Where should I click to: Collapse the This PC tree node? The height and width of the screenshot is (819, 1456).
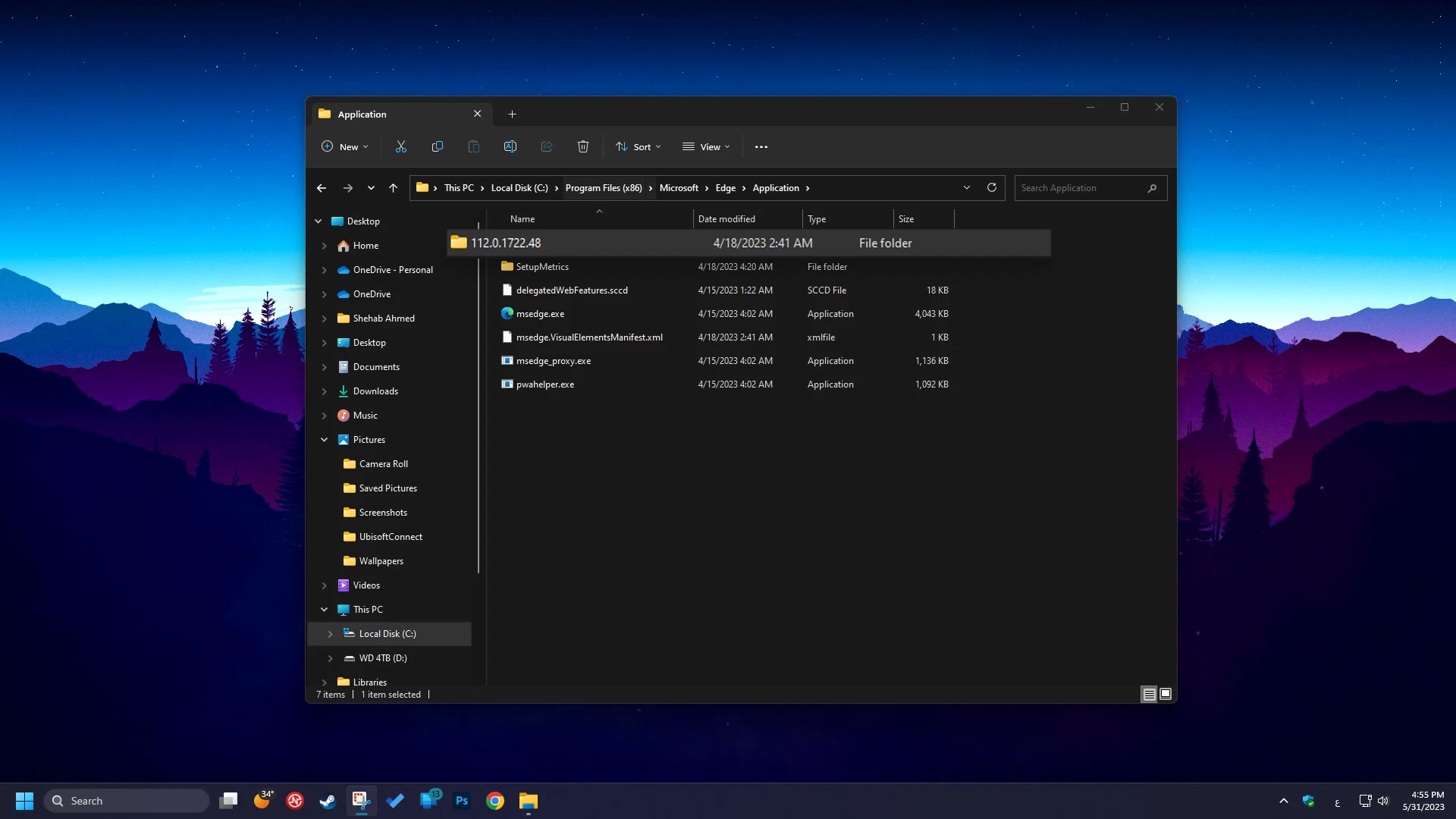click(x=325, y=610)
